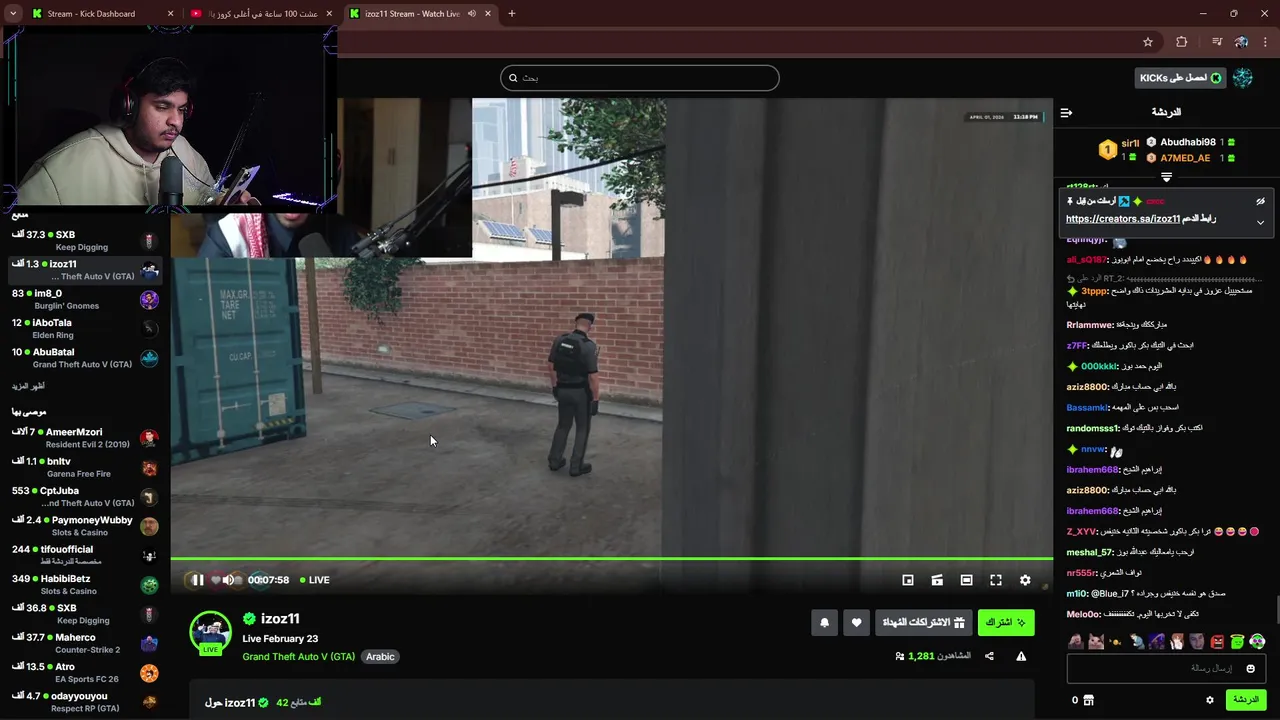Toggle theater mode in video controls
Screen dimensions: 1280x720
[x=966, y=580]
